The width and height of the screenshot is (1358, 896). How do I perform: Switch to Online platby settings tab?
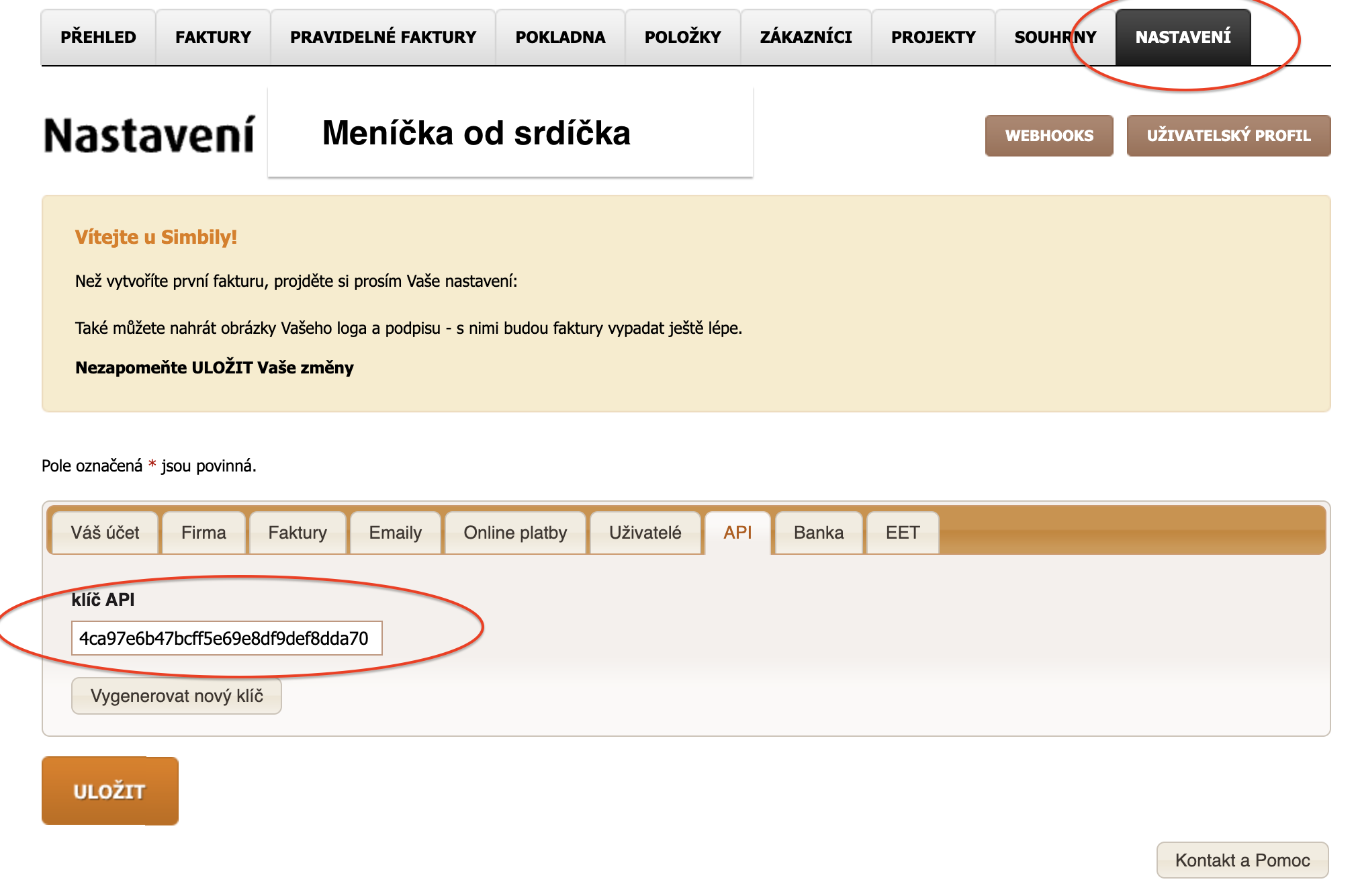pos(515,533)
